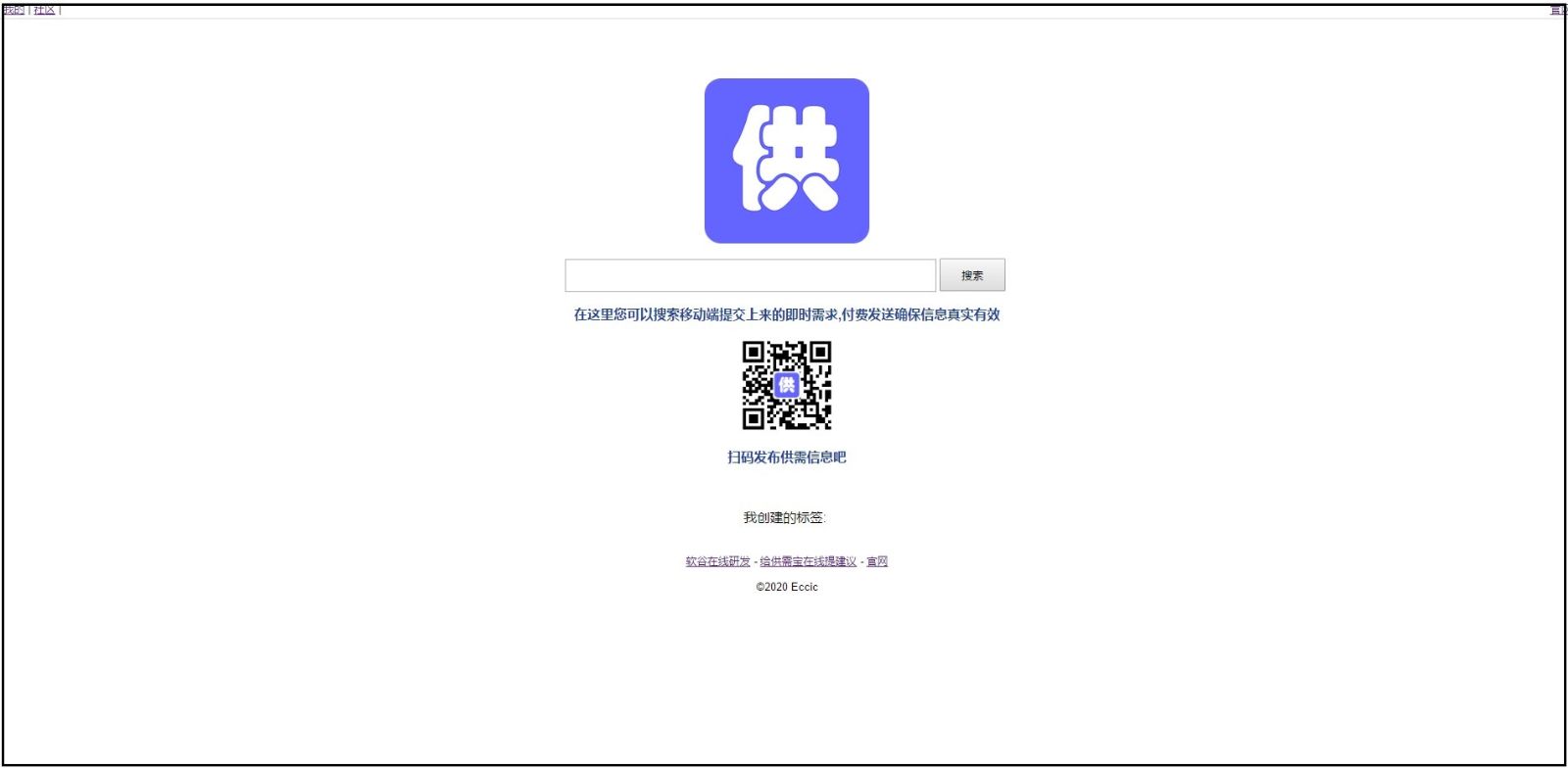Click the pipe separator after 社区
The height and width of the screenshot is (768, 1568).
tap(60, 10)
